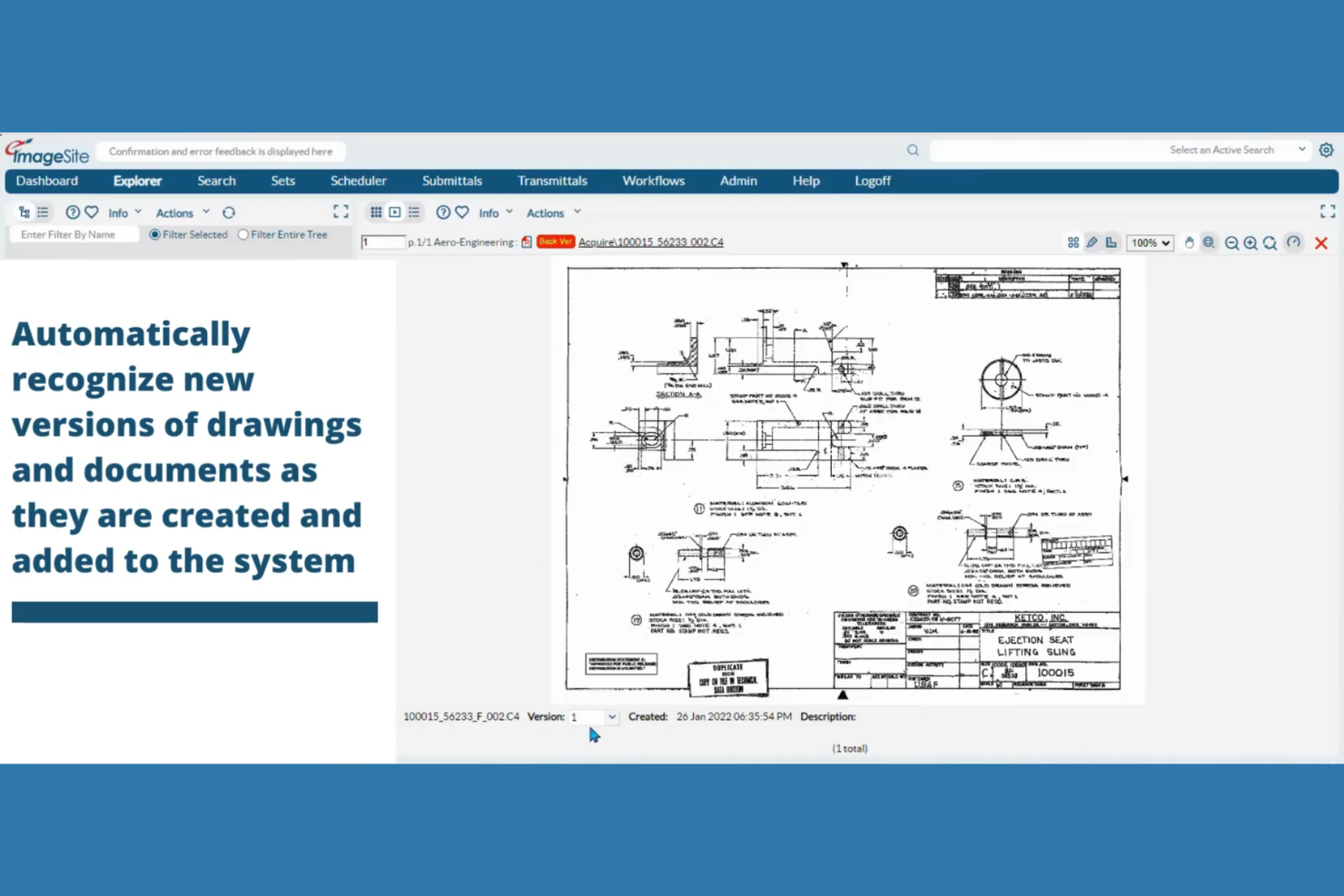This screenshot has width=1344, height=896.
Task: Open the Submittals tab
Action: pos(451,181)
